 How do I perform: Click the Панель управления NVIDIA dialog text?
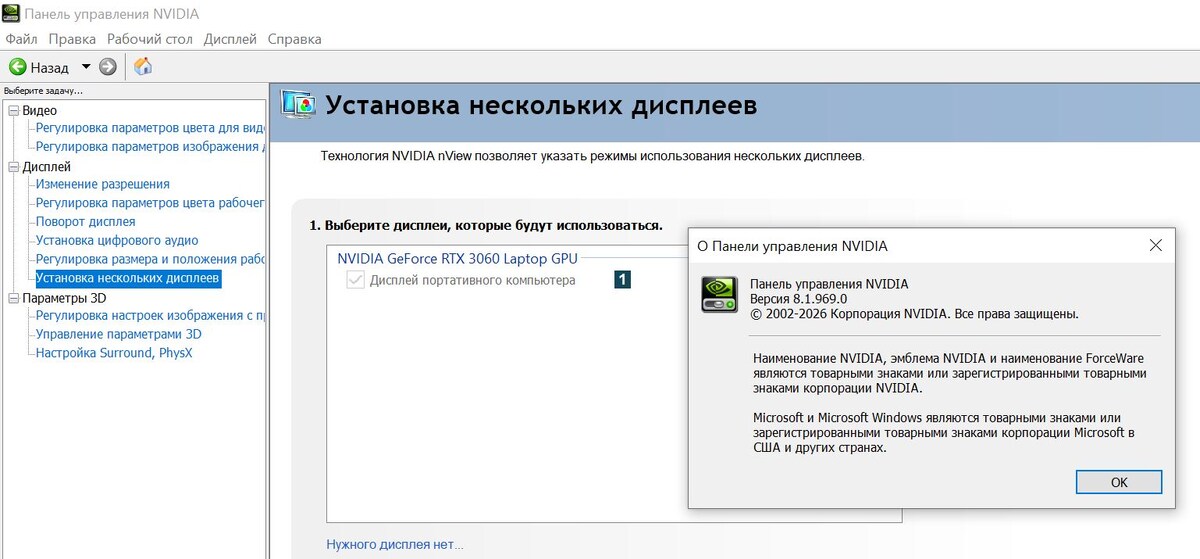click(x=829, y=284)
